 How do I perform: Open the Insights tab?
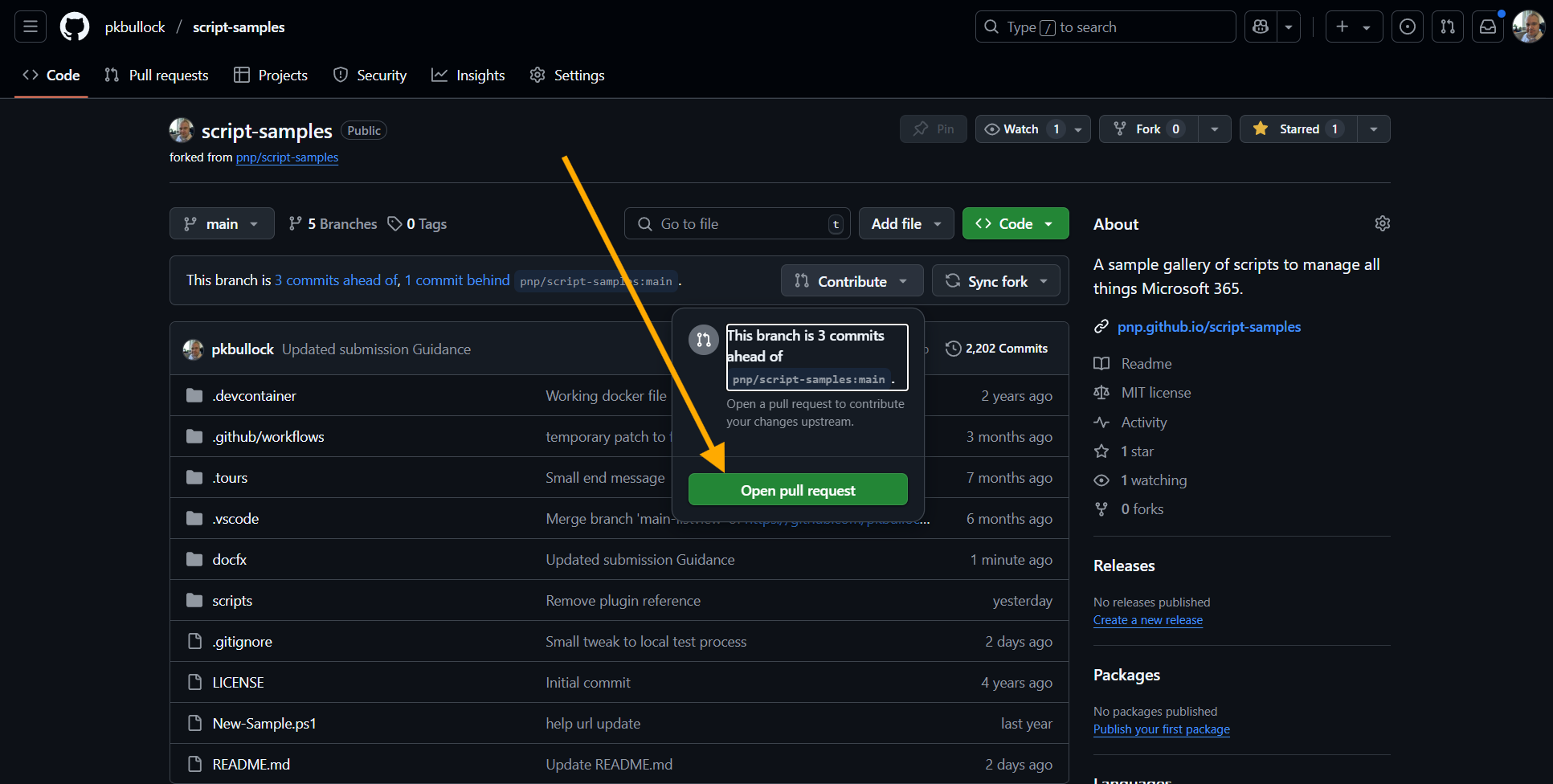(x=468, y=76)
